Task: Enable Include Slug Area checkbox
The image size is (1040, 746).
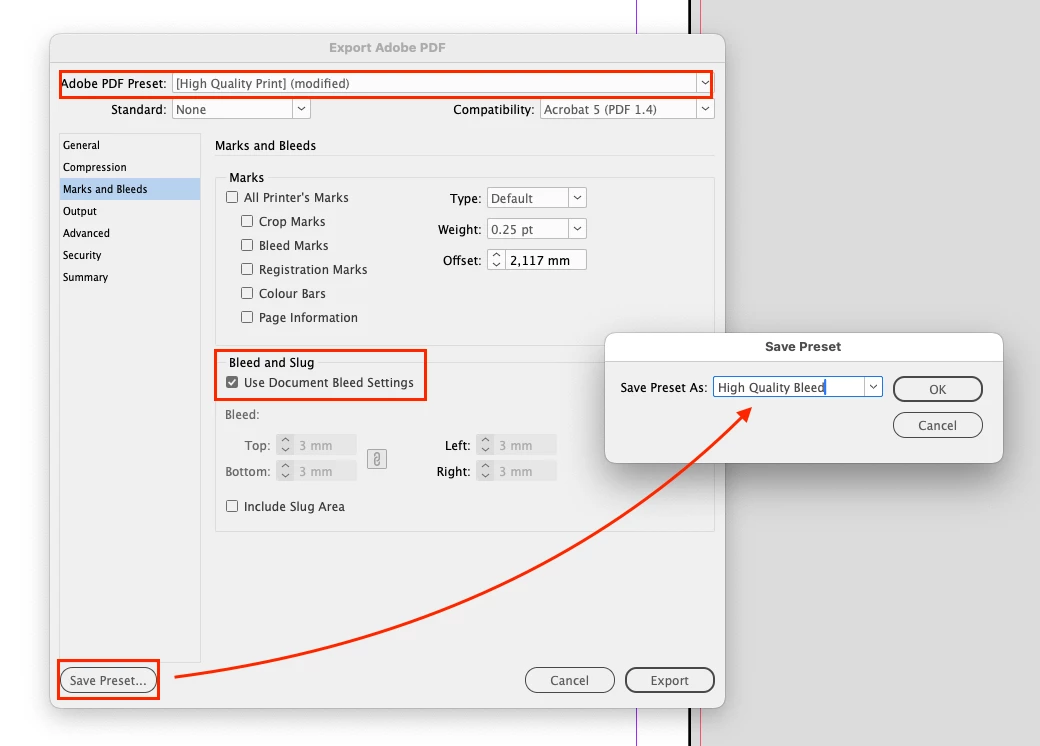Action: [x=232, y=506]
